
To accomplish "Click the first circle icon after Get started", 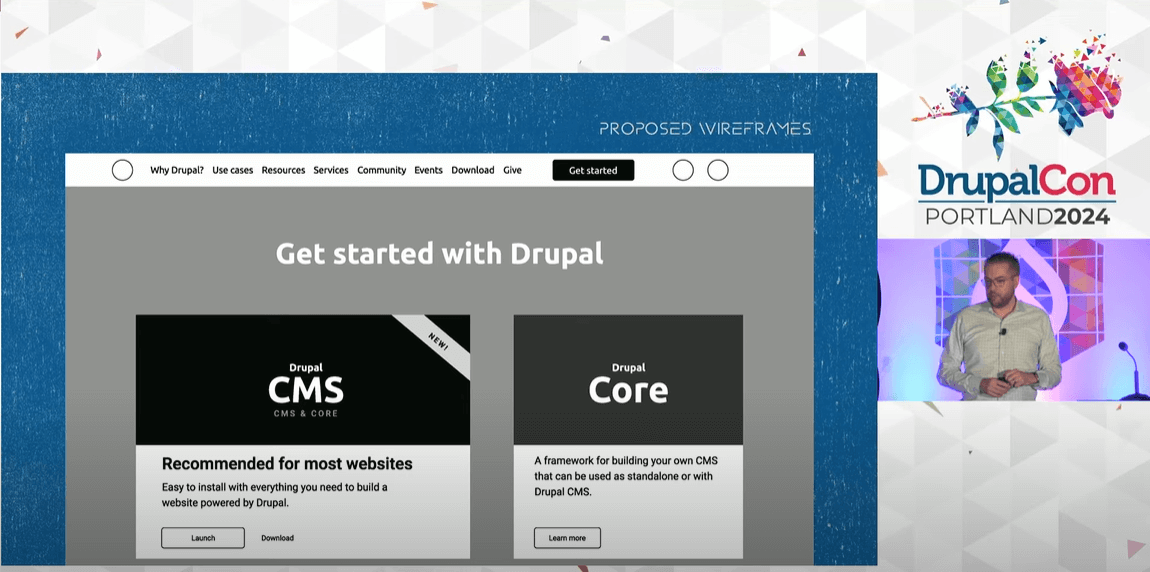I will point(683,170).
